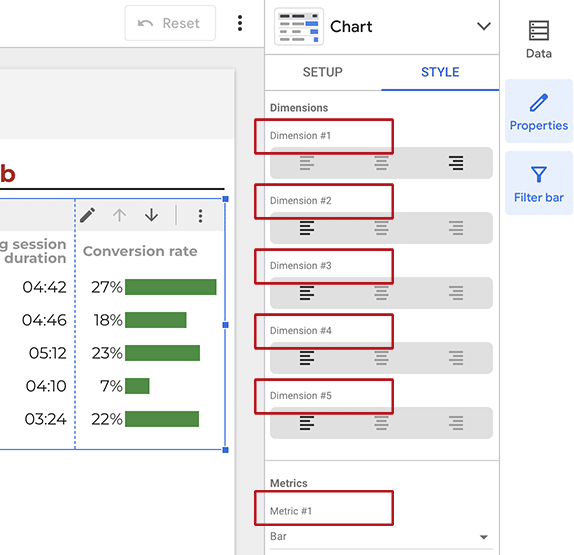Left-align Dimension #4

point(307,358)
